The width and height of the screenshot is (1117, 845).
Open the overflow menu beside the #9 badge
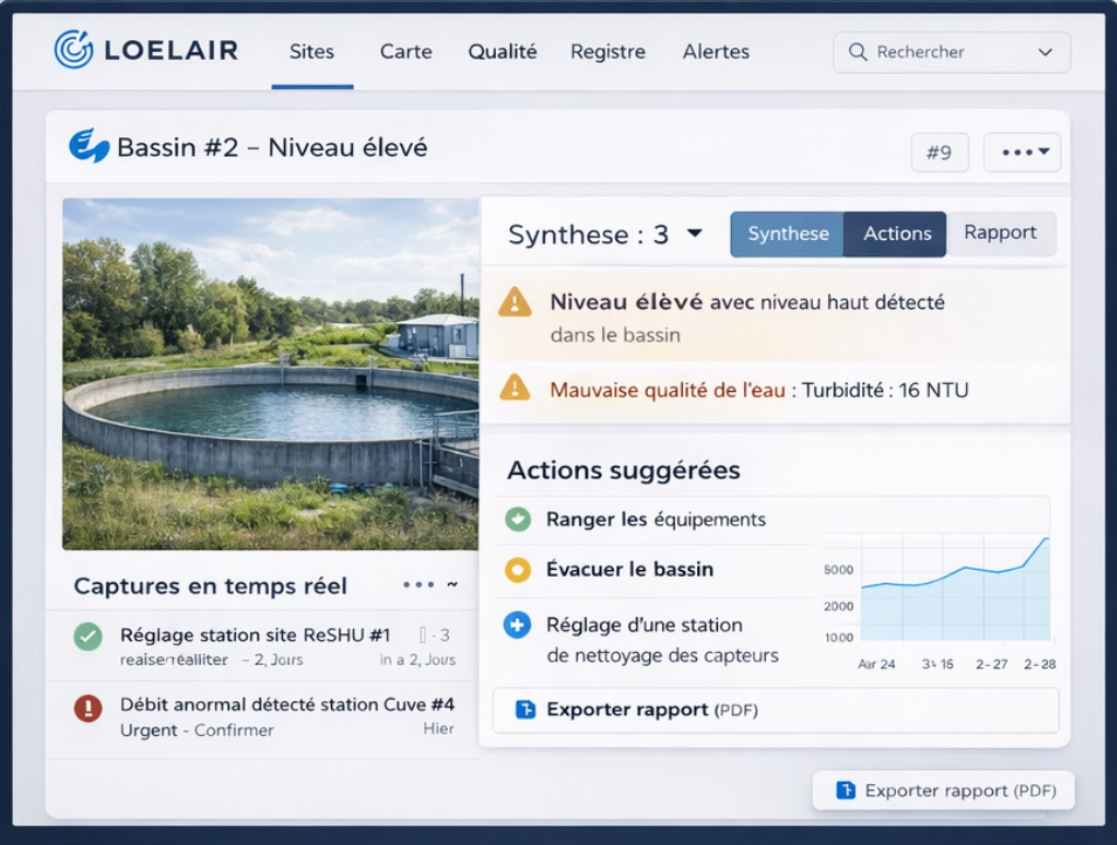click(1021, 151)
